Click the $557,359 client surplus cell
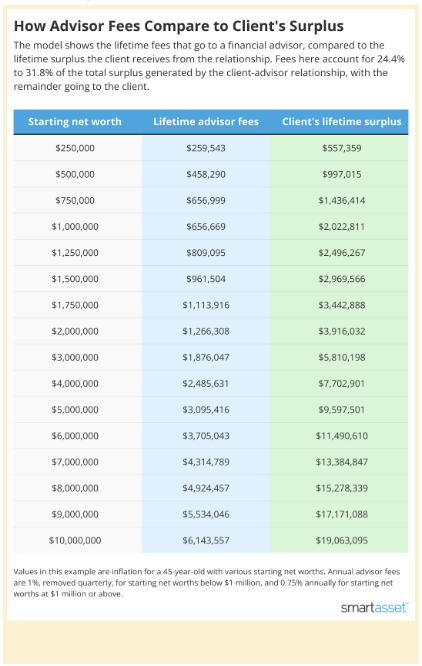Screen dimensions: 422x666 (x=341, y=148)
